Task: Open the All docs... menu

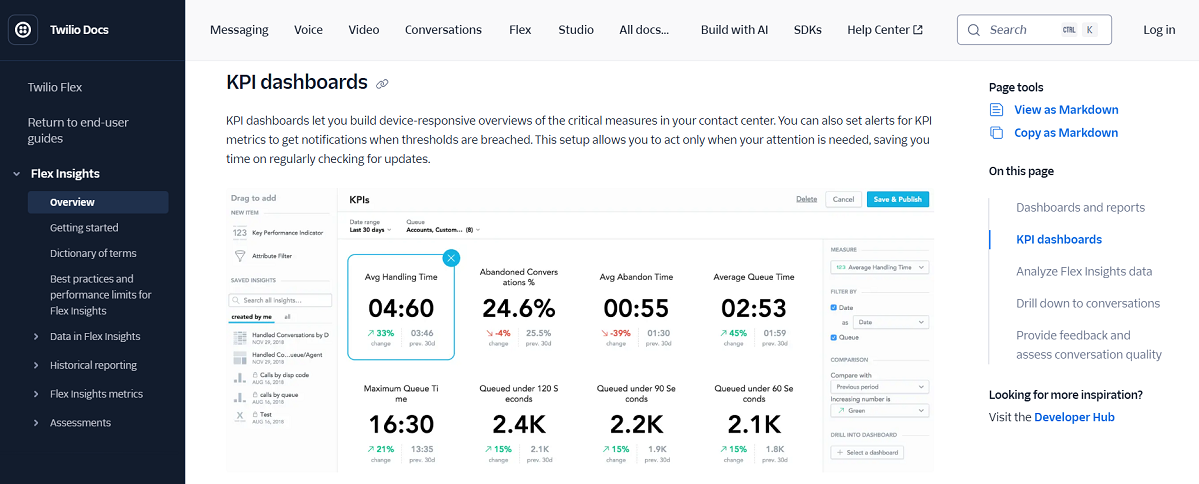Action: point(645,30)
